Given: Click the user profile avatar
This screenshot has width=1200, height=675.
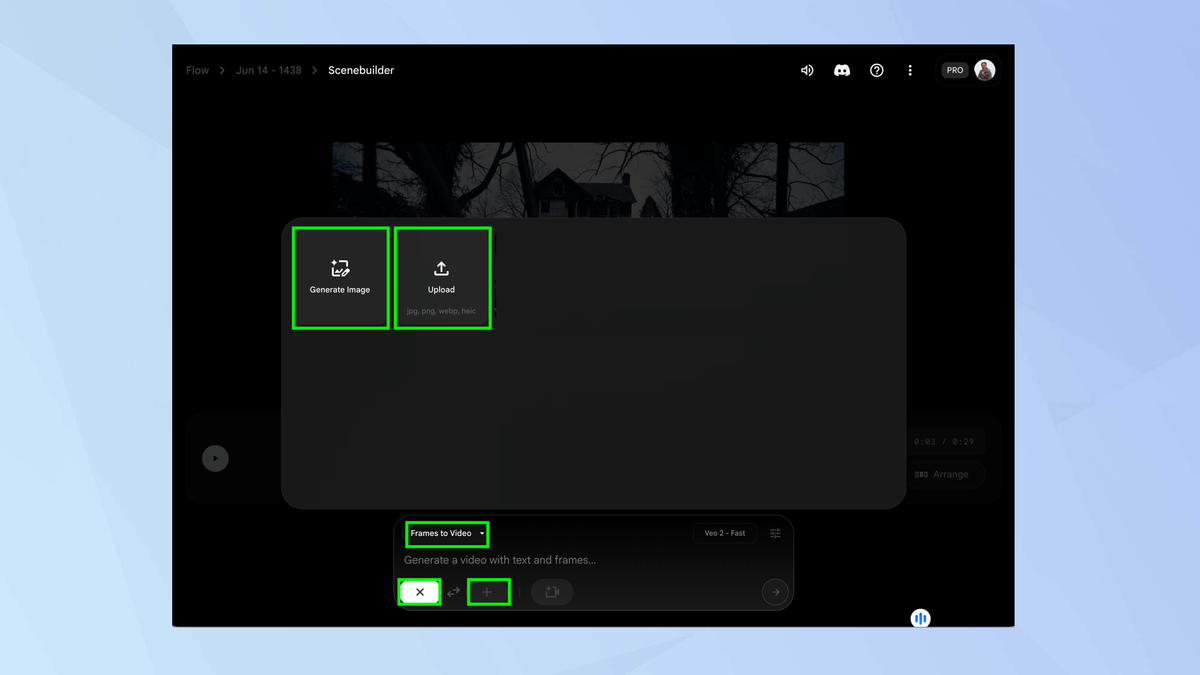Looking at the screenshot, I should click(x=985, y=70).
